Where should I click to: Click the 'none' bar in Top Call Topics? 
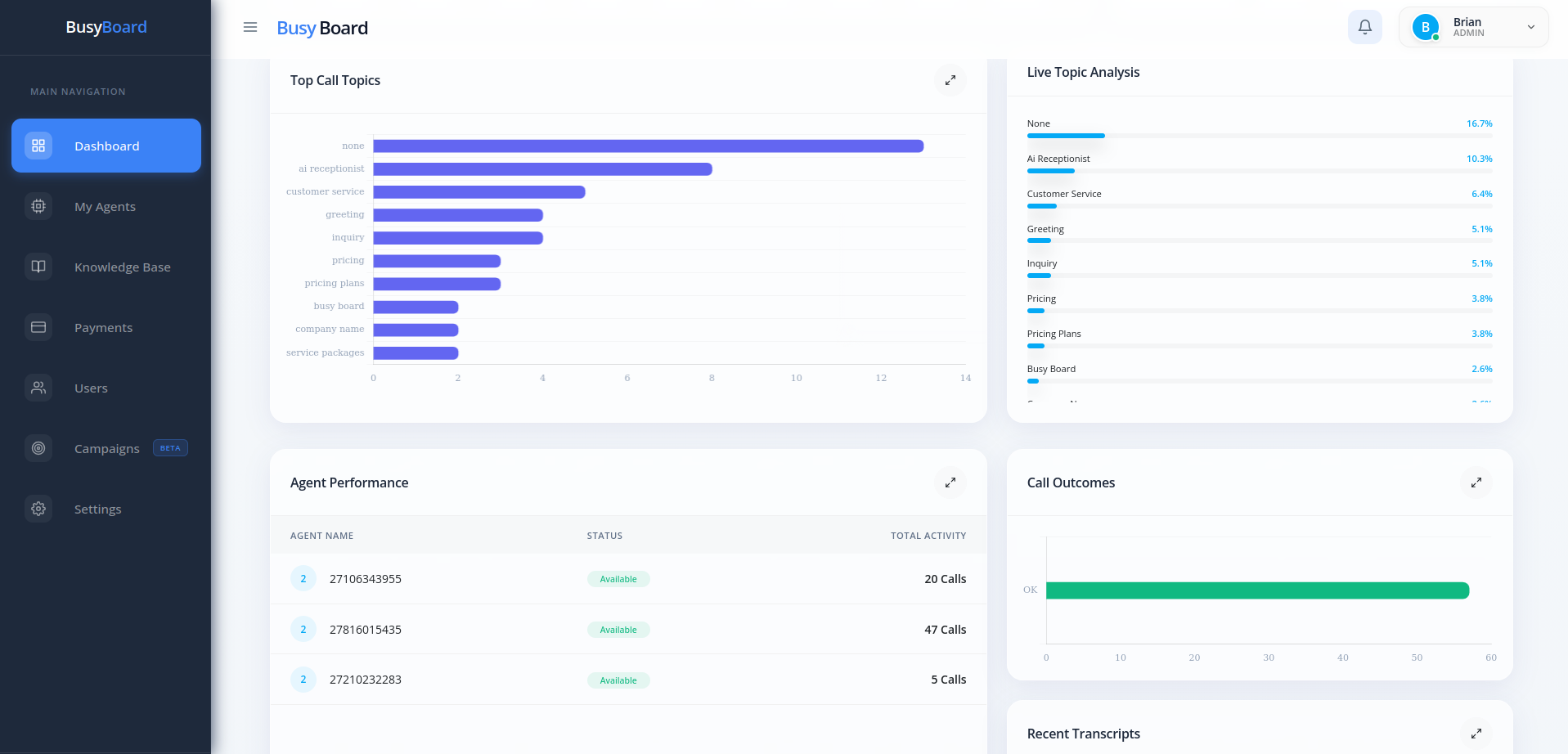tap(649, 146)
